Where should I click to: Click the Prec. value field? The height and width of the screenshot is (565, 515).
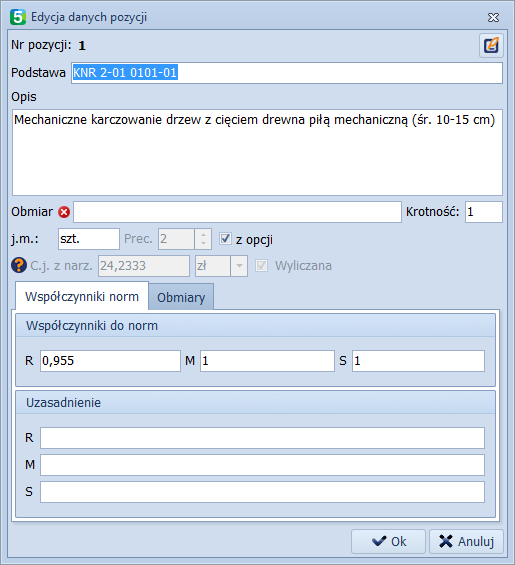pyautogui.click(x=176, y=239)
